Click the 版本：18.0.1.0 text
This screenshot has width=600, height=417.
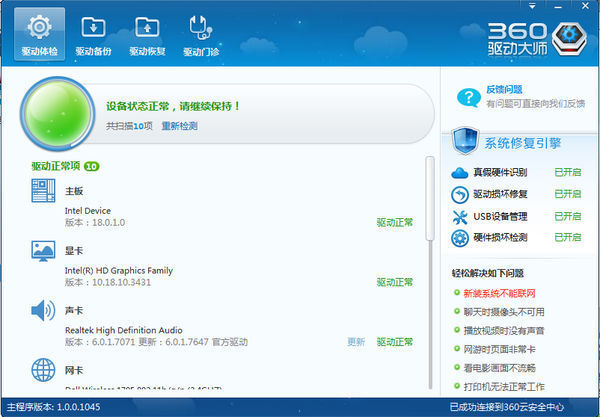click(x=95, y=223)
